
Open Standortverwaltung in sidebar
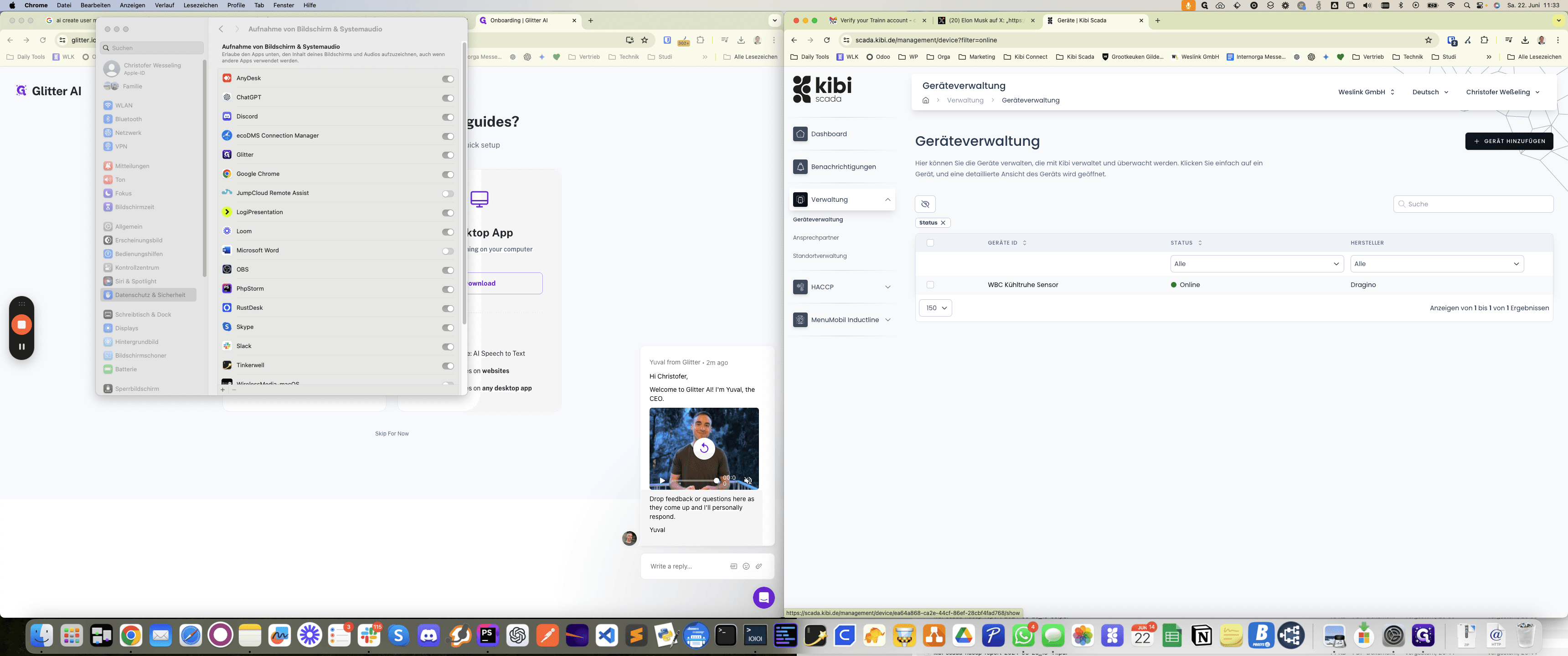(819, 256)
